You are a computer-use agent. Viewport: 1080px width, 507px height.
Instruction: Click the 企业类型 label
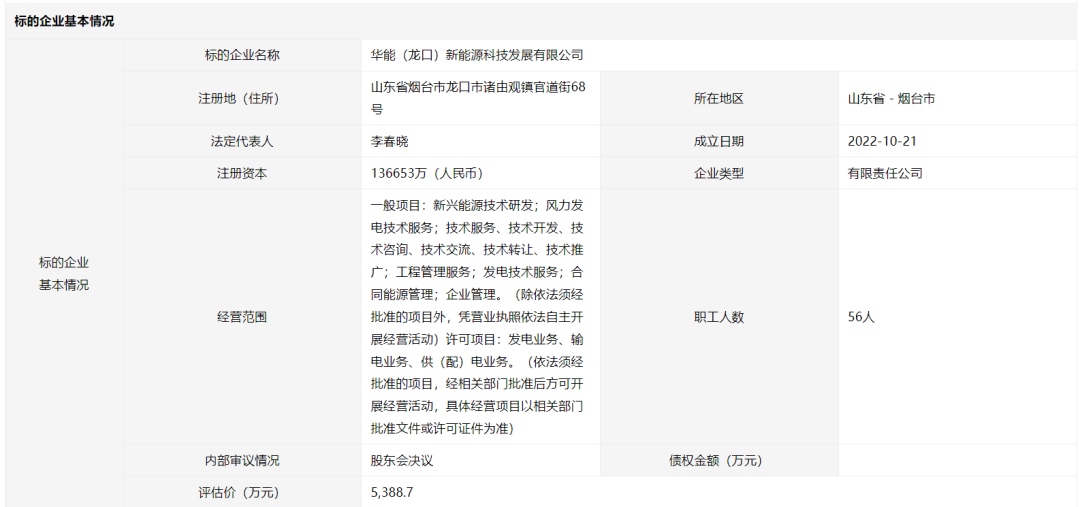(719, 173)
